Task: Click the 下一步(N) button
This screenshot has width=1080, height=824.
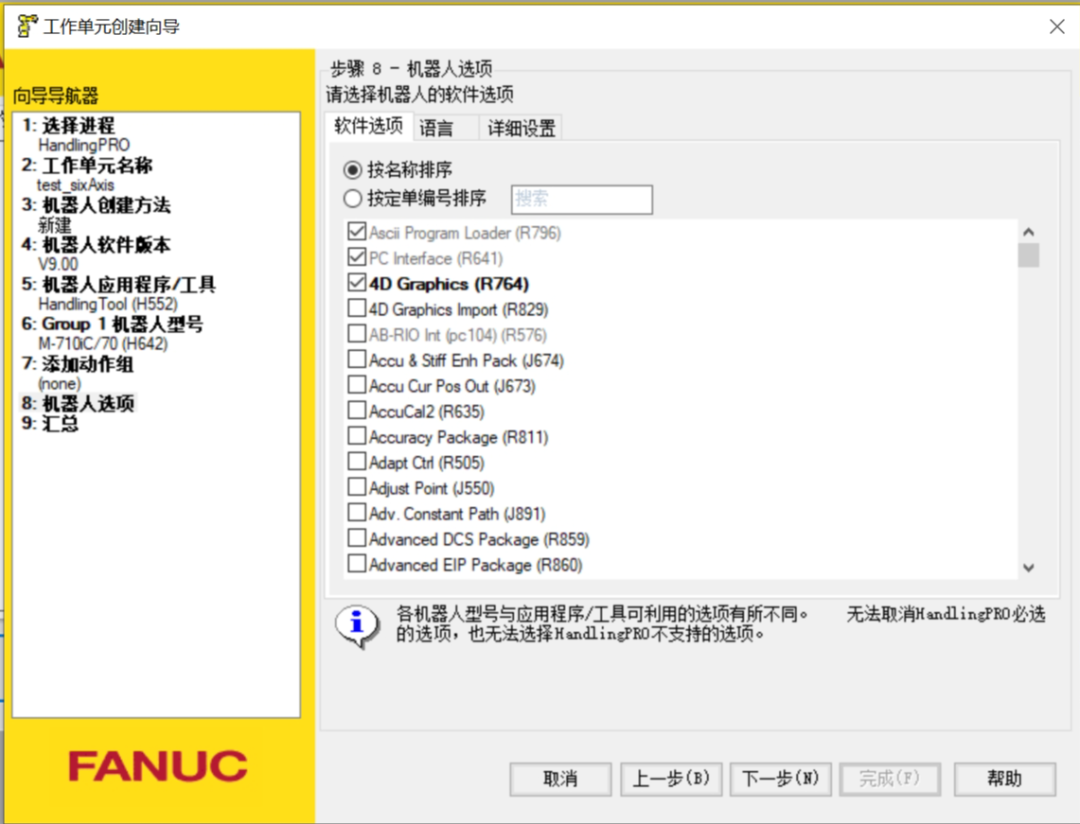Action: click(x=780, y=779)
